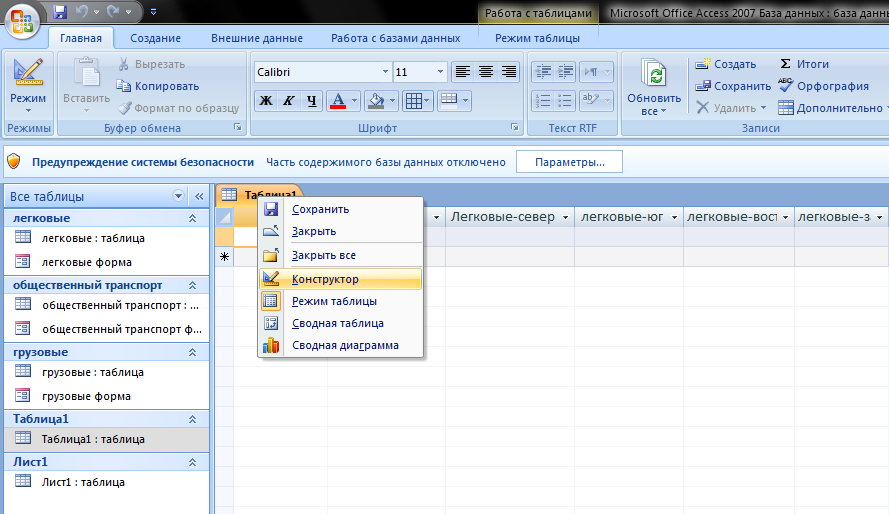
Task: Open Все таблицы navigation dropdown arrow
Action: 178,197
